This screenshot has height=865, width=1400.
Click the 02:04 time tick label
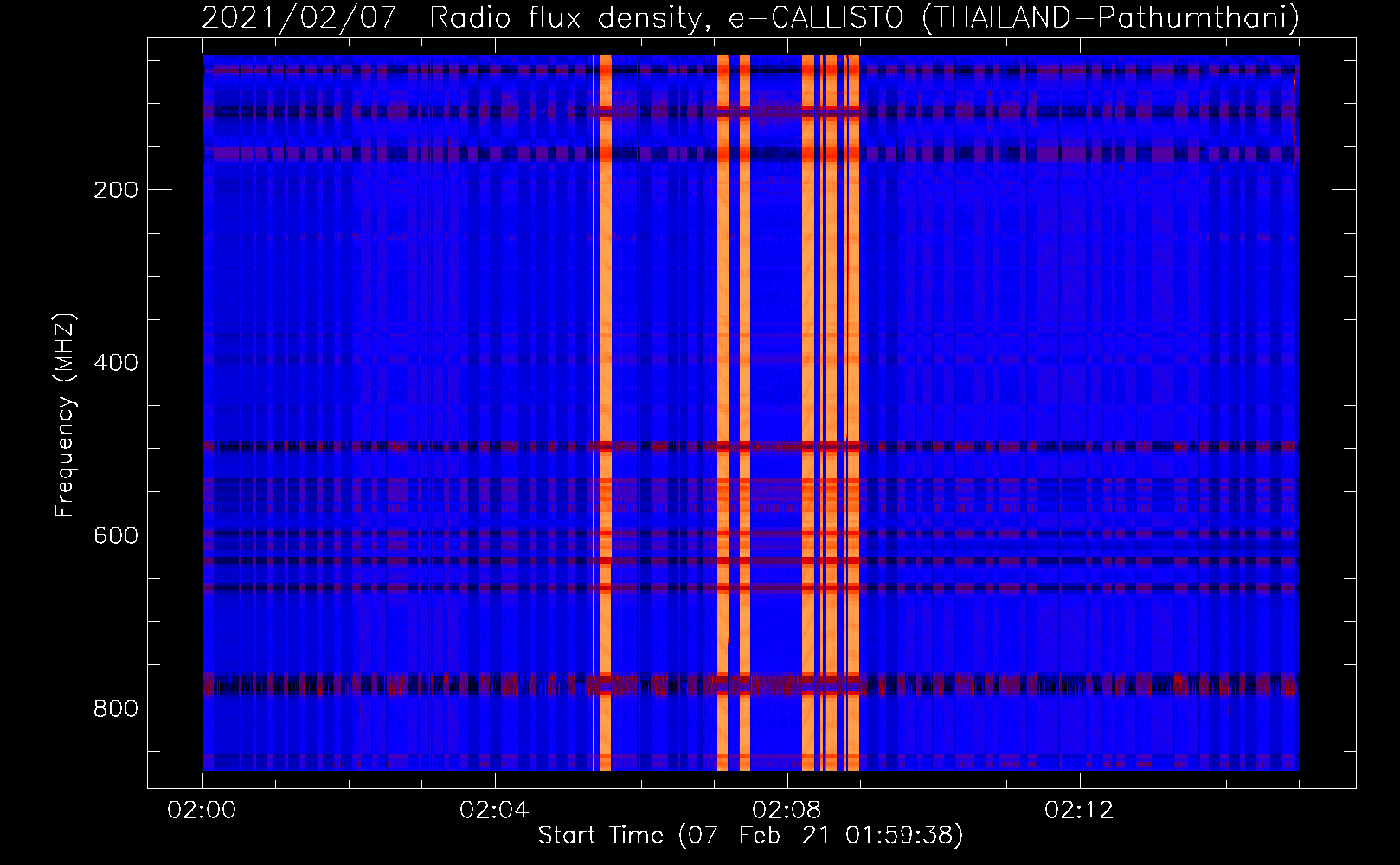(x=495, y=810)
